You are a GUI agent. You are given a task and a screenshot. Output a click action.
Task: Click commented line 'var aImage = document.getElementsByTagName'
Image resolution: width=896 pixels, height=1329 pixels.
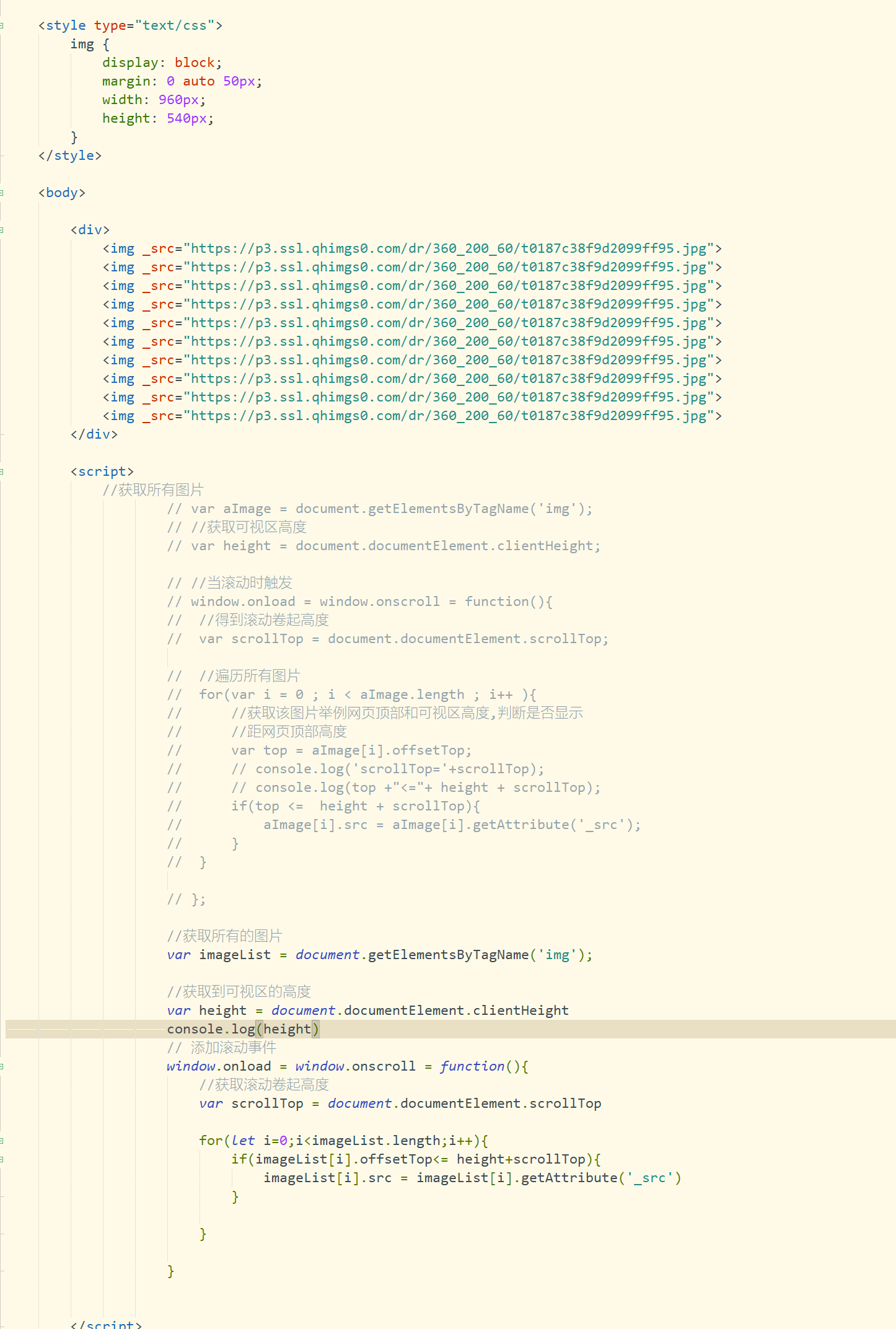click(x=380, y=509)
